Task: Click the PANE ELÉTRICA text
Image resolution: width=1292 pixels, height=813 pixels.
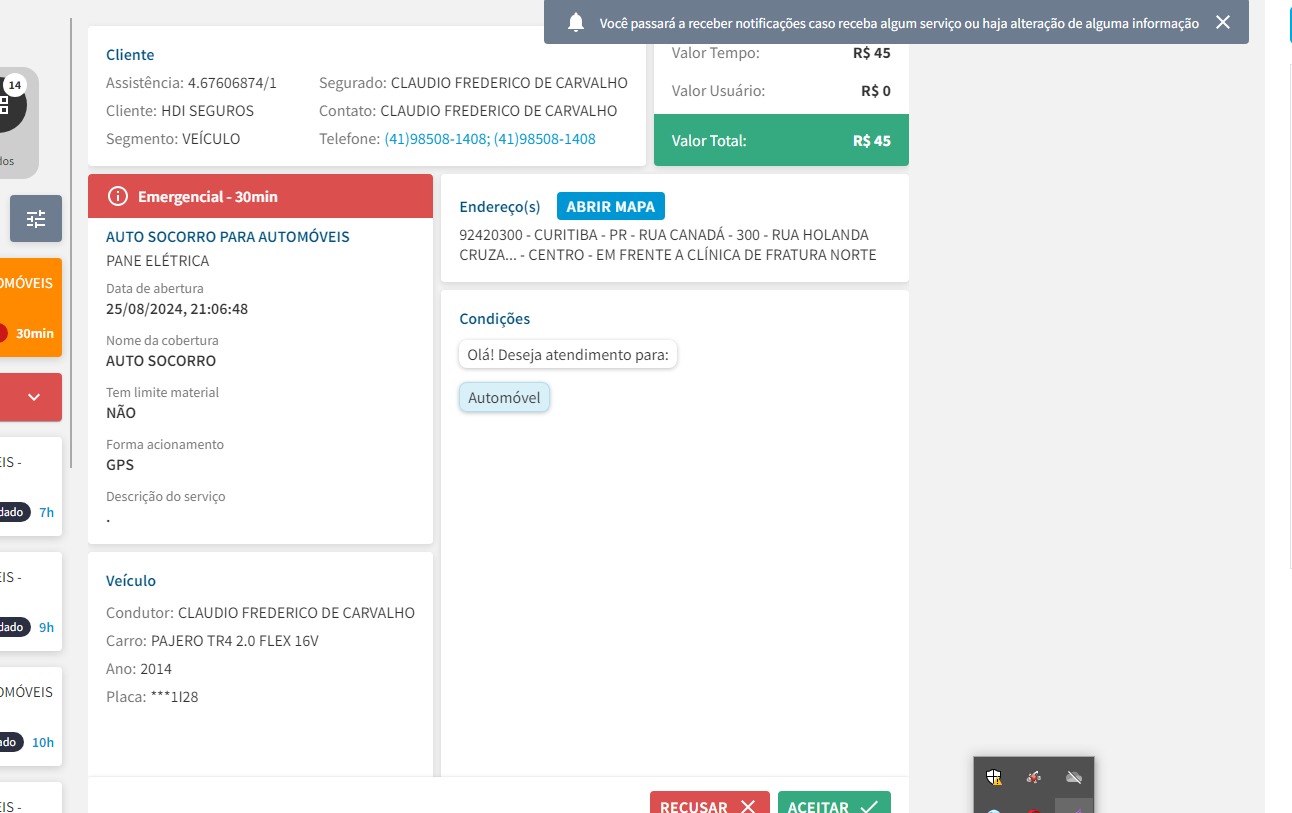Action: click(x=158, y=261)
